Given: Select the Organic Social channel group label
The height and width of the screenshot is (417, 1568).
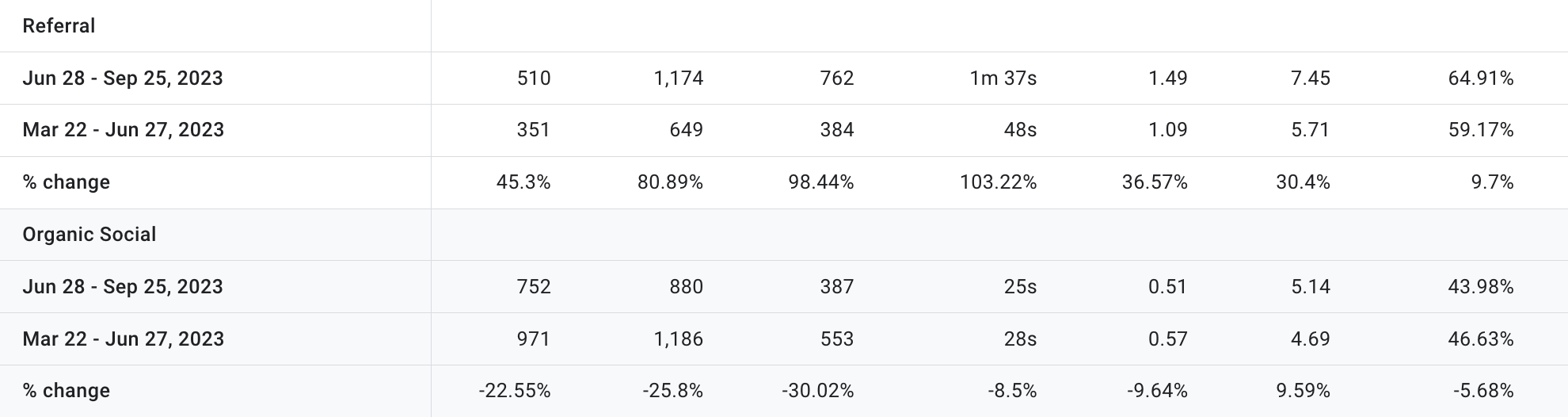Looking at the screenshot, I should 89,235.
